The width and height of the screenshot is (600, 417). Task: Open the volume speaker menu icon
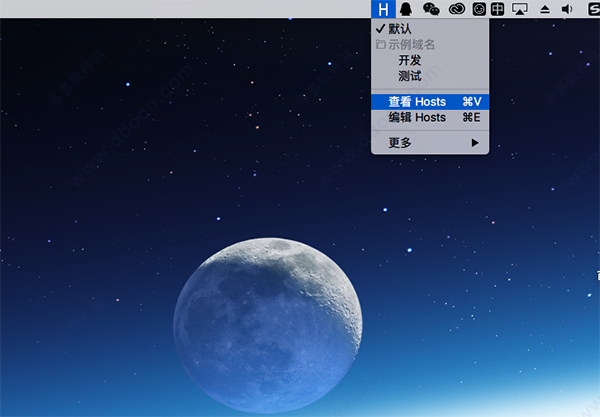[567, 9]
